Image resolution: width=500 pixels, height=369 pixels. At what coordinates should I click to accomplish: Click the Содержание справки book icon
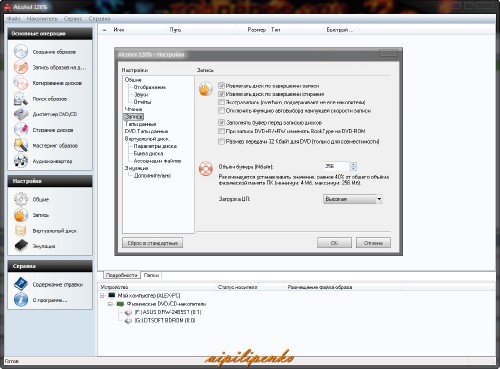point(21,284)
